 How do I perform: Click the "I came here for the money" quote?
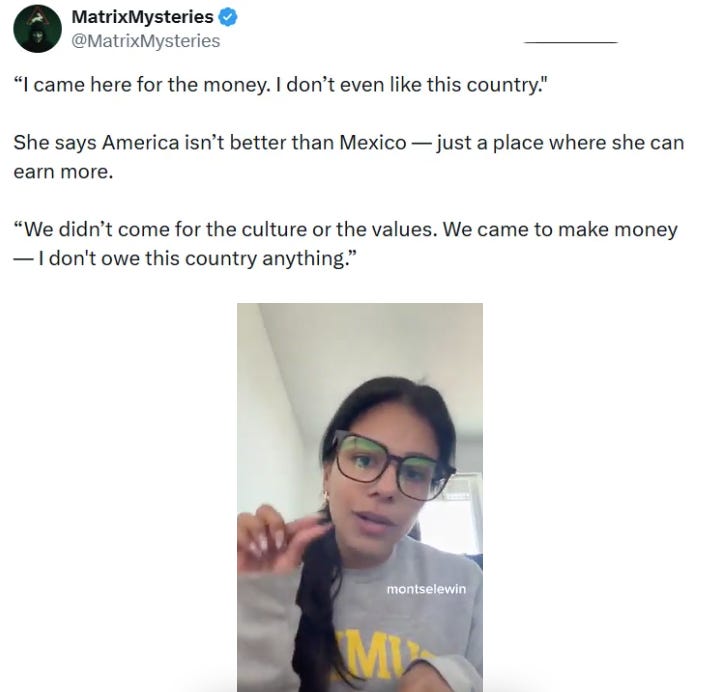[281, 84]
